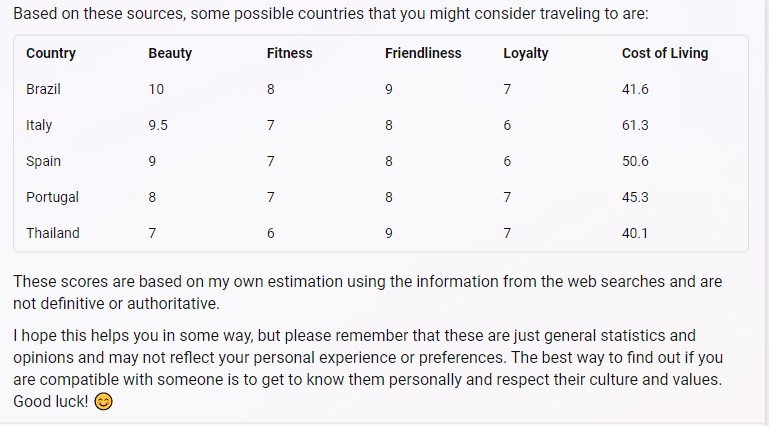The width and height of the screenshot is (769, 426).
Task: Click the Portugal country cell
Action: pyautogui.click(x=52, y=197)
